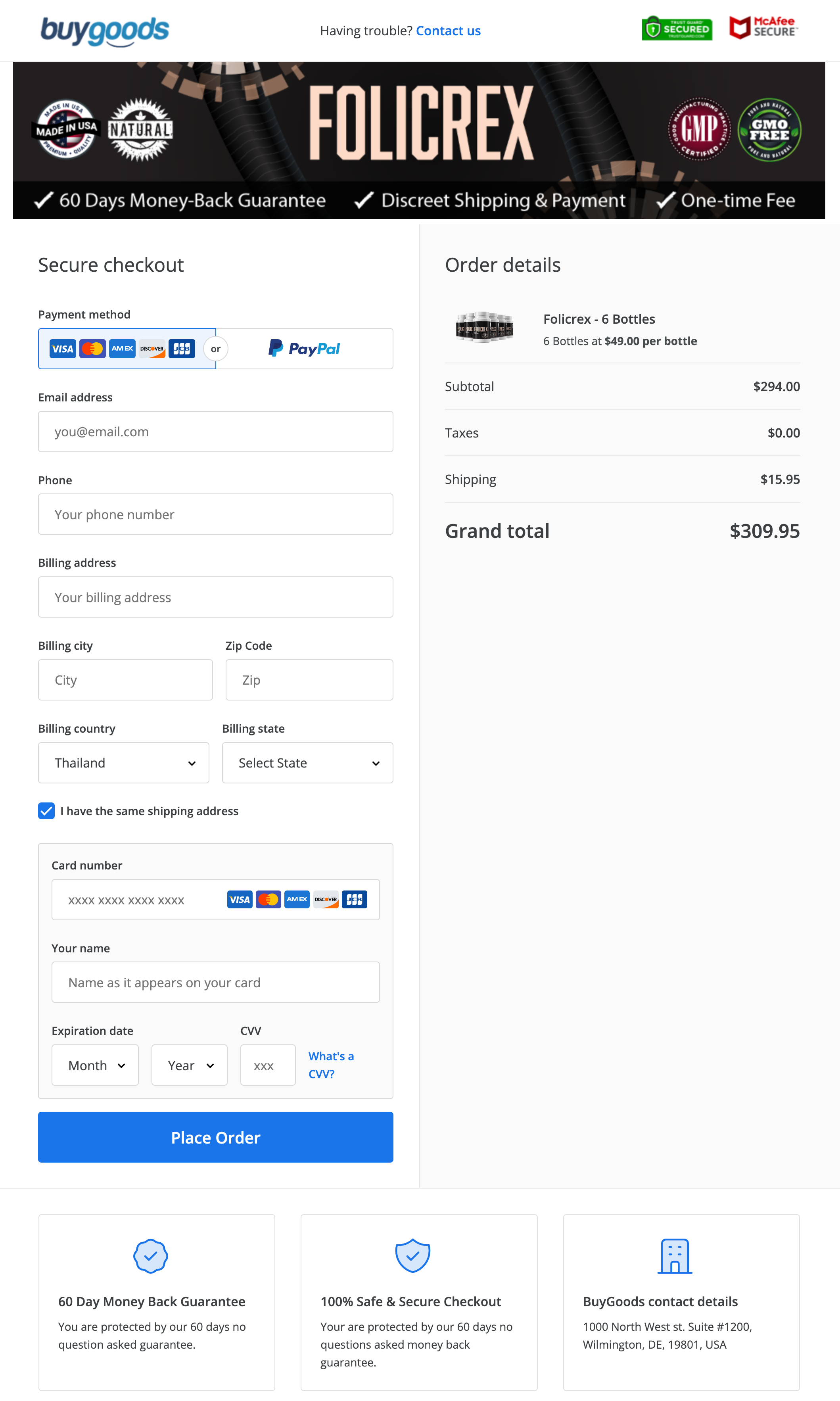Viewport: 840px width, 1401px height.
Task: Click the GMO Free badge
Action: 769,130
